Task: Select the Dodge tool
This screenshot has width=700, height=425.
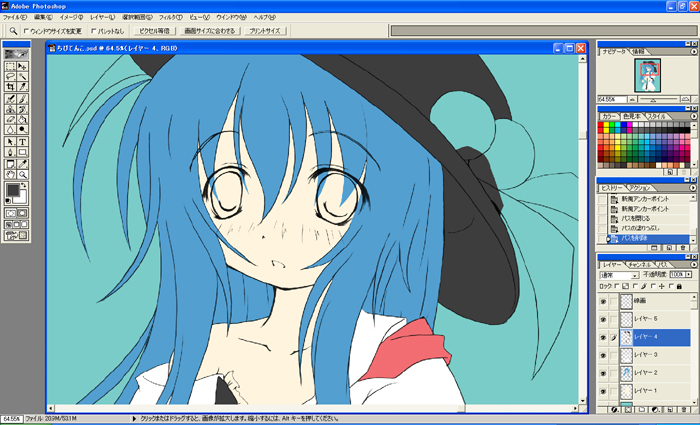Action: point(22,129)
